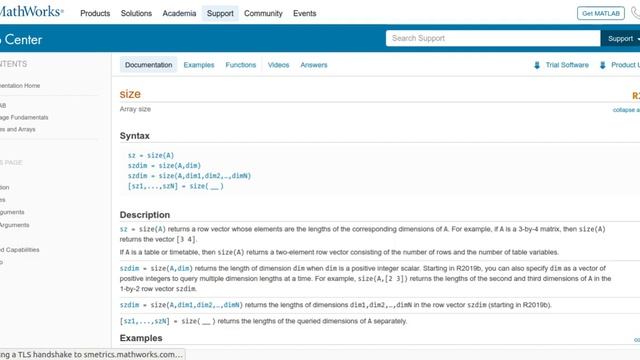Open the Support menu

[220, 13]
